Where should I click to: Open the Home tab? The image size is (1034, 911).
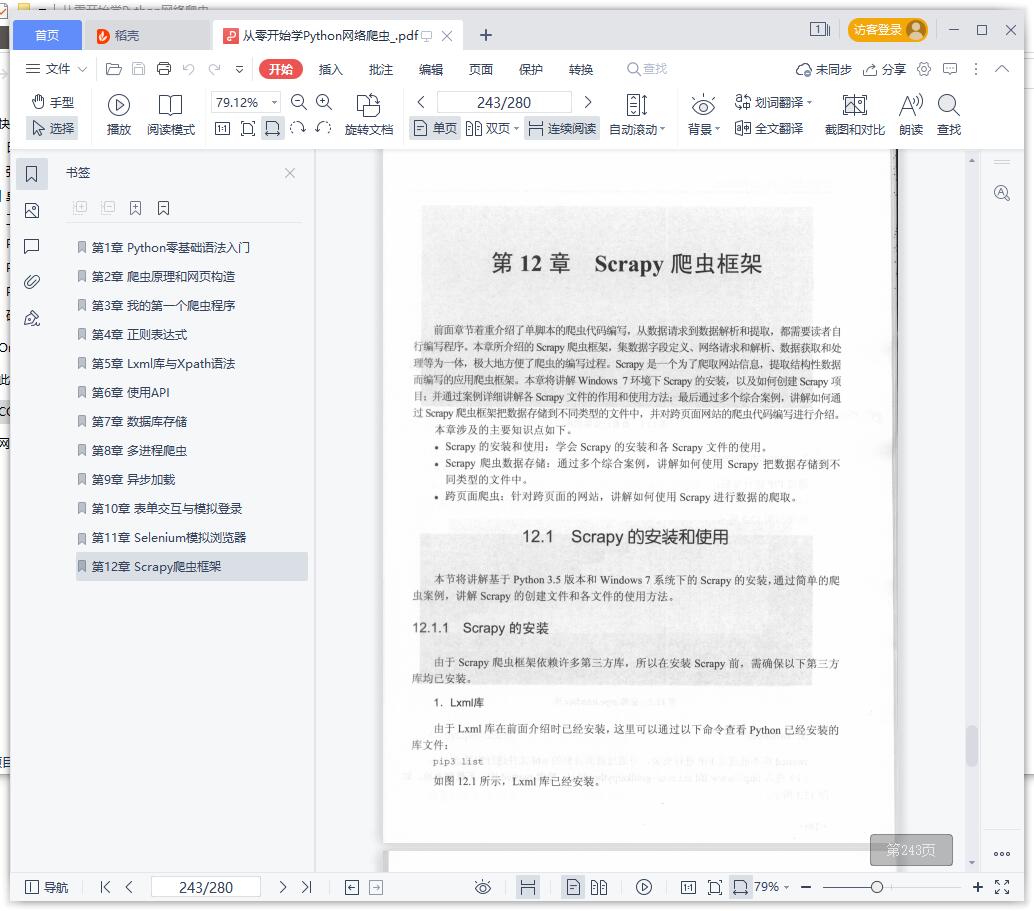[47, 35]
